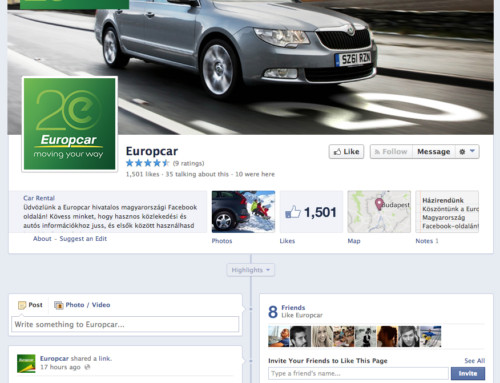Image resolution: width=500 pixels, height=383 pixels.
Task: Click the Budapest pin marker on map
Action: point(378,204)
